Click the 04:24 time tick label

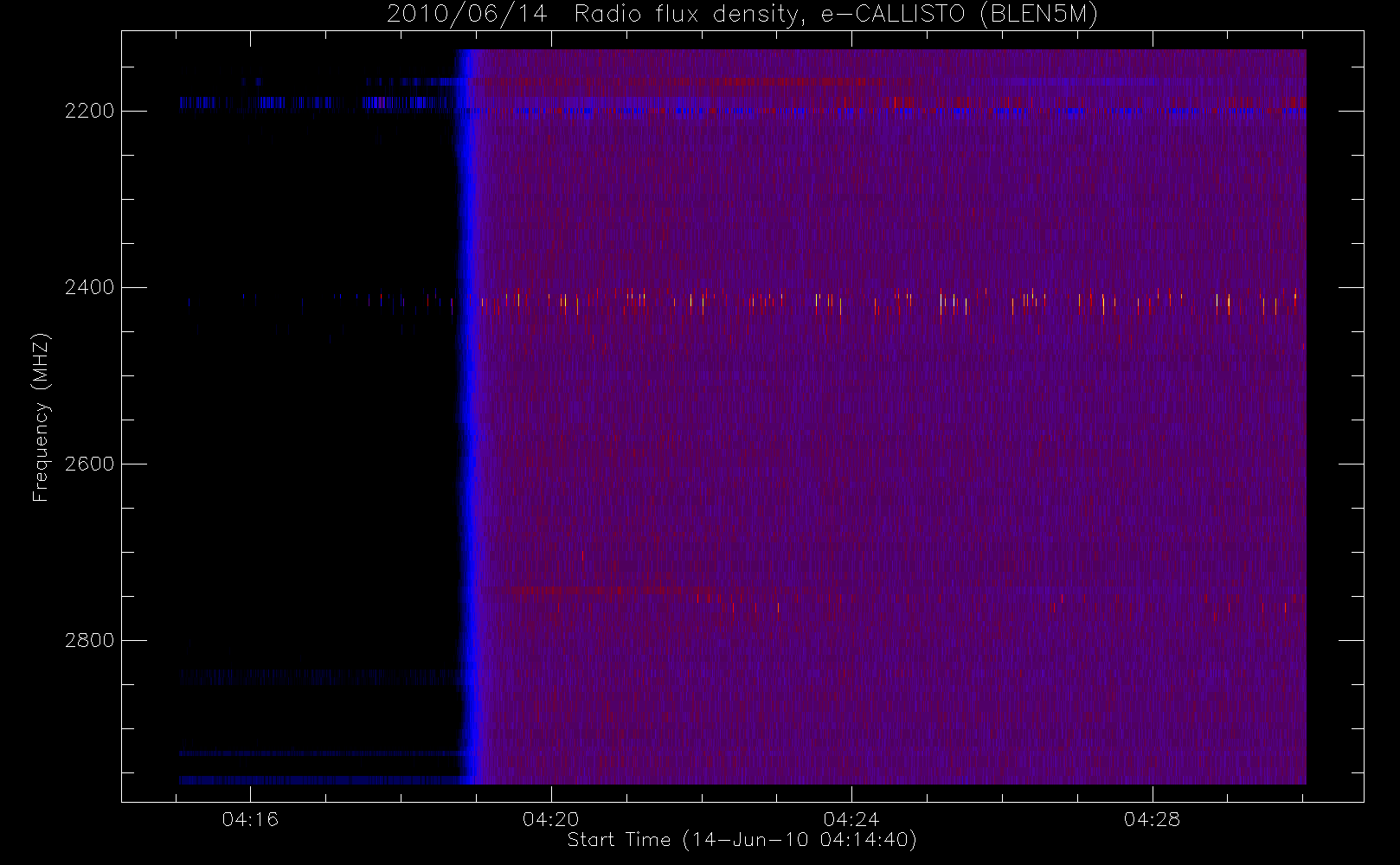(851, 819)
